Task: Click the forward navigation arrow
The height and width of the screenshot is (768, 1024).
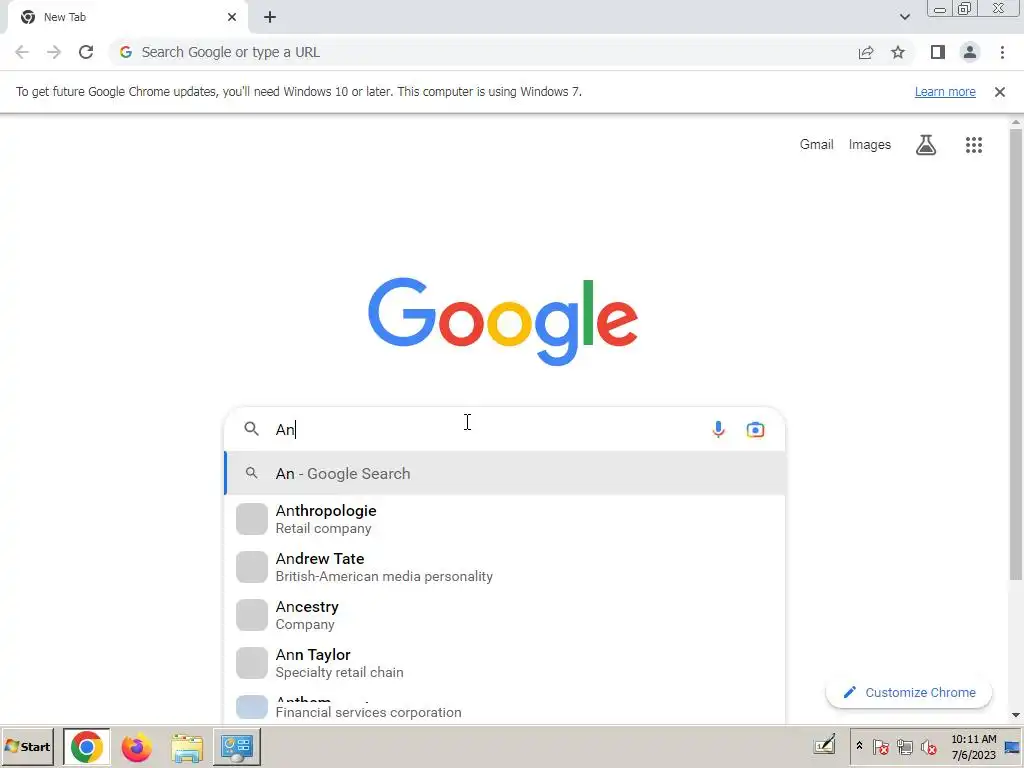Action: [x=54, y=52]
